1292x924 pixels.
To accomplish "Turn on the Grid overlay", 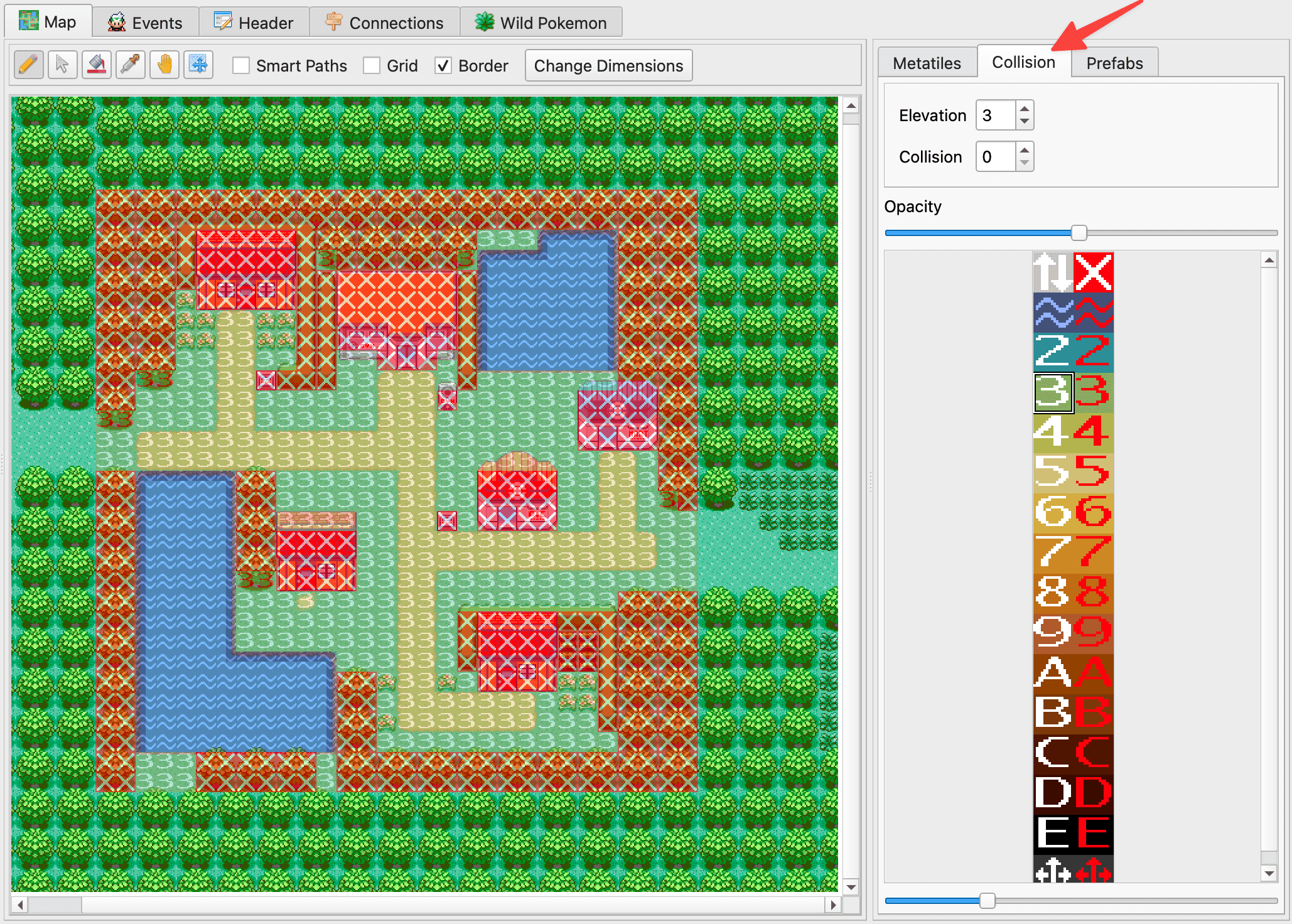I will [372, 65].
